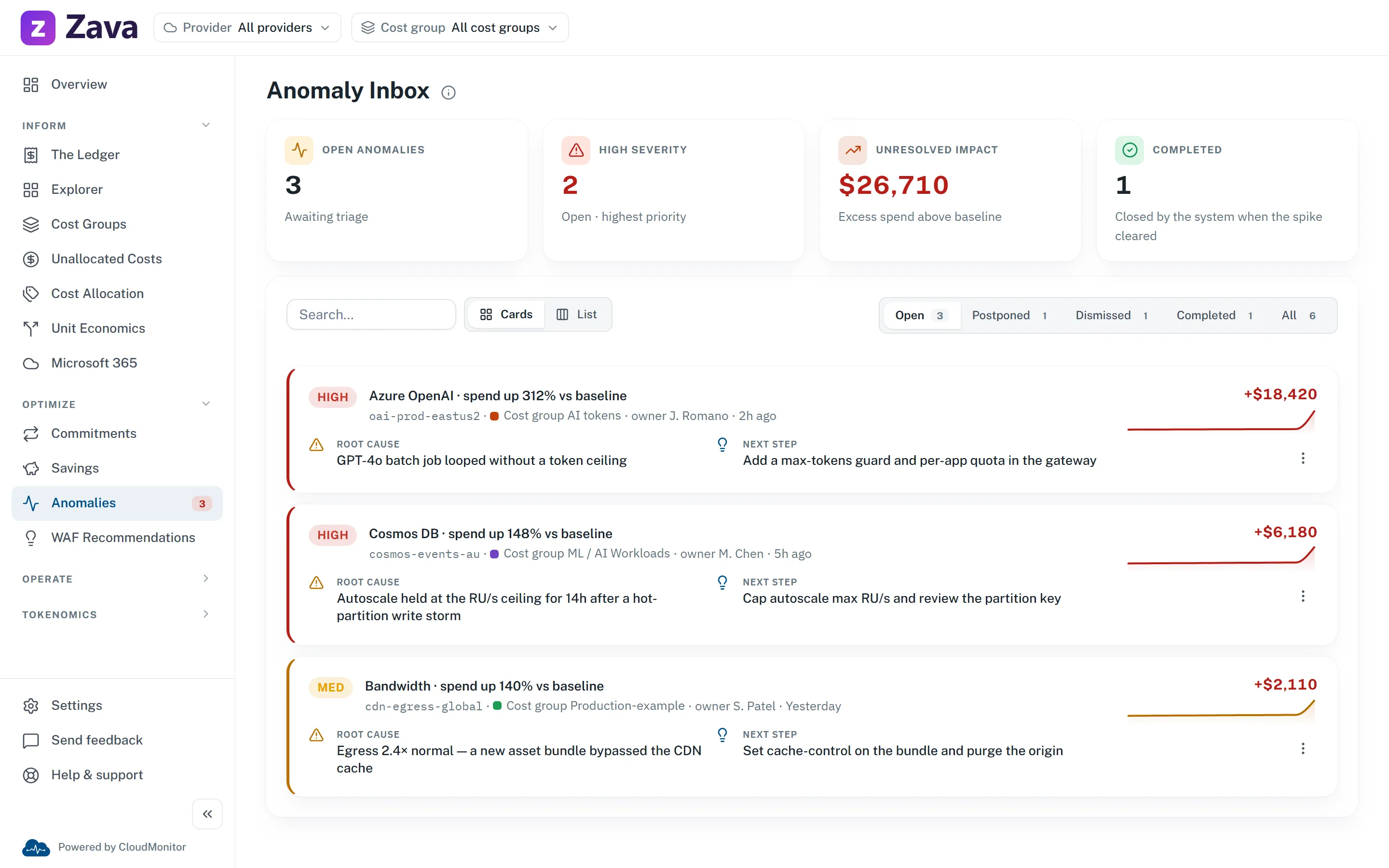Show the Postponed anomalies tab
This screenshot has height=868, width=1389.
click(x=1011, y=315)
